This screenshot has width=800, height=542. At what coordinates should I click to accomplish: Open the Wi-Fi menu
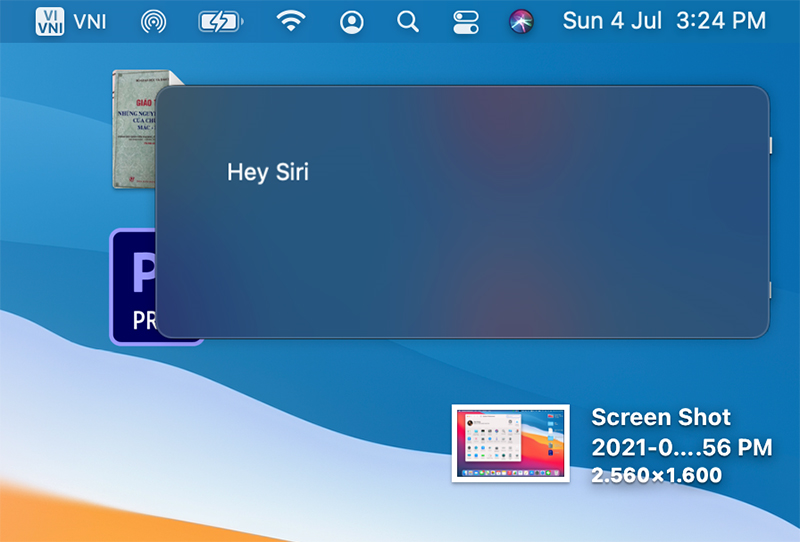pos(291,21)
